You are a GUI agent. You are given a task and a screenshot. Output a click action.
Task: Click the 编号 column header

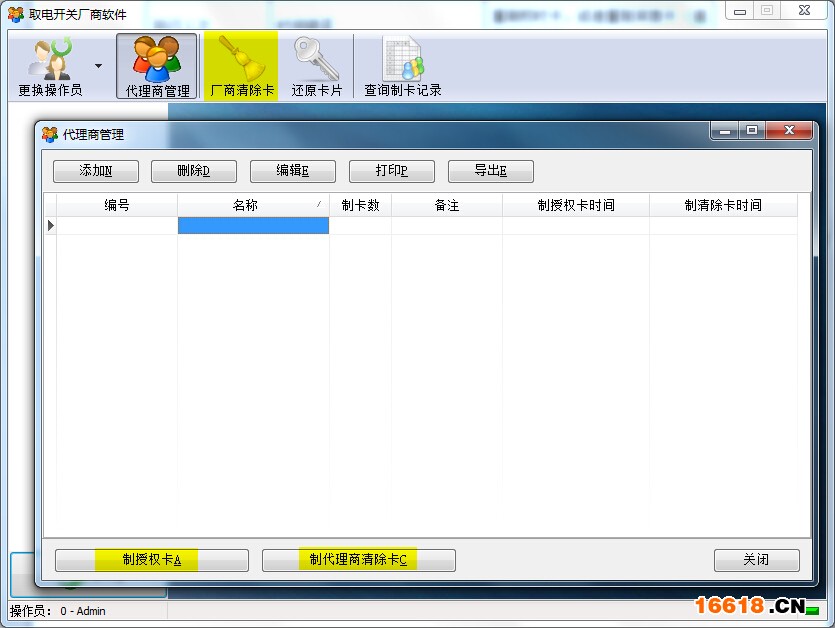117,205
